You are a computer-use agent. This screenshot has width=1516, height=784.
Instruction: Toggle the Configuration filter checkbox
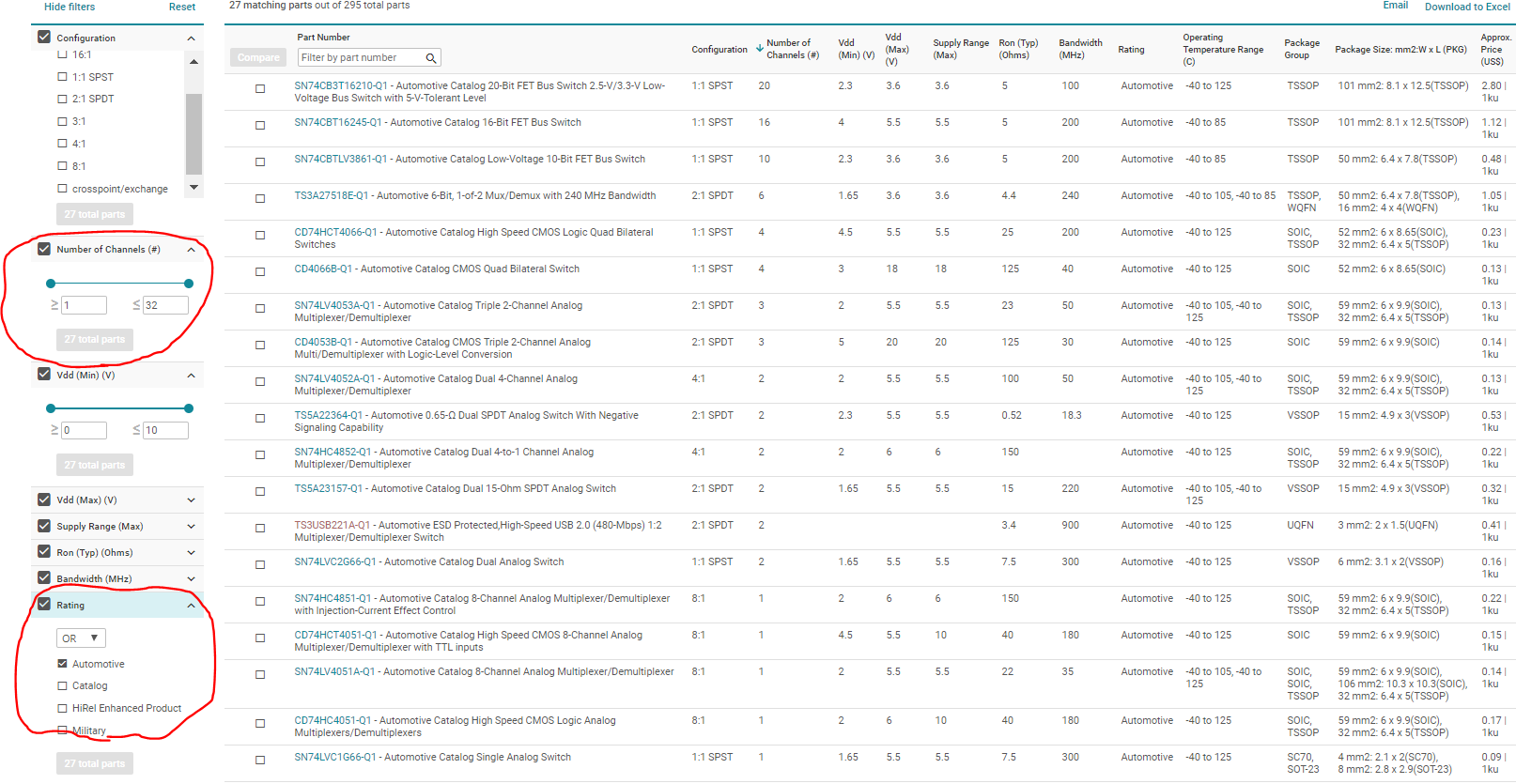(x=44, y=38)
